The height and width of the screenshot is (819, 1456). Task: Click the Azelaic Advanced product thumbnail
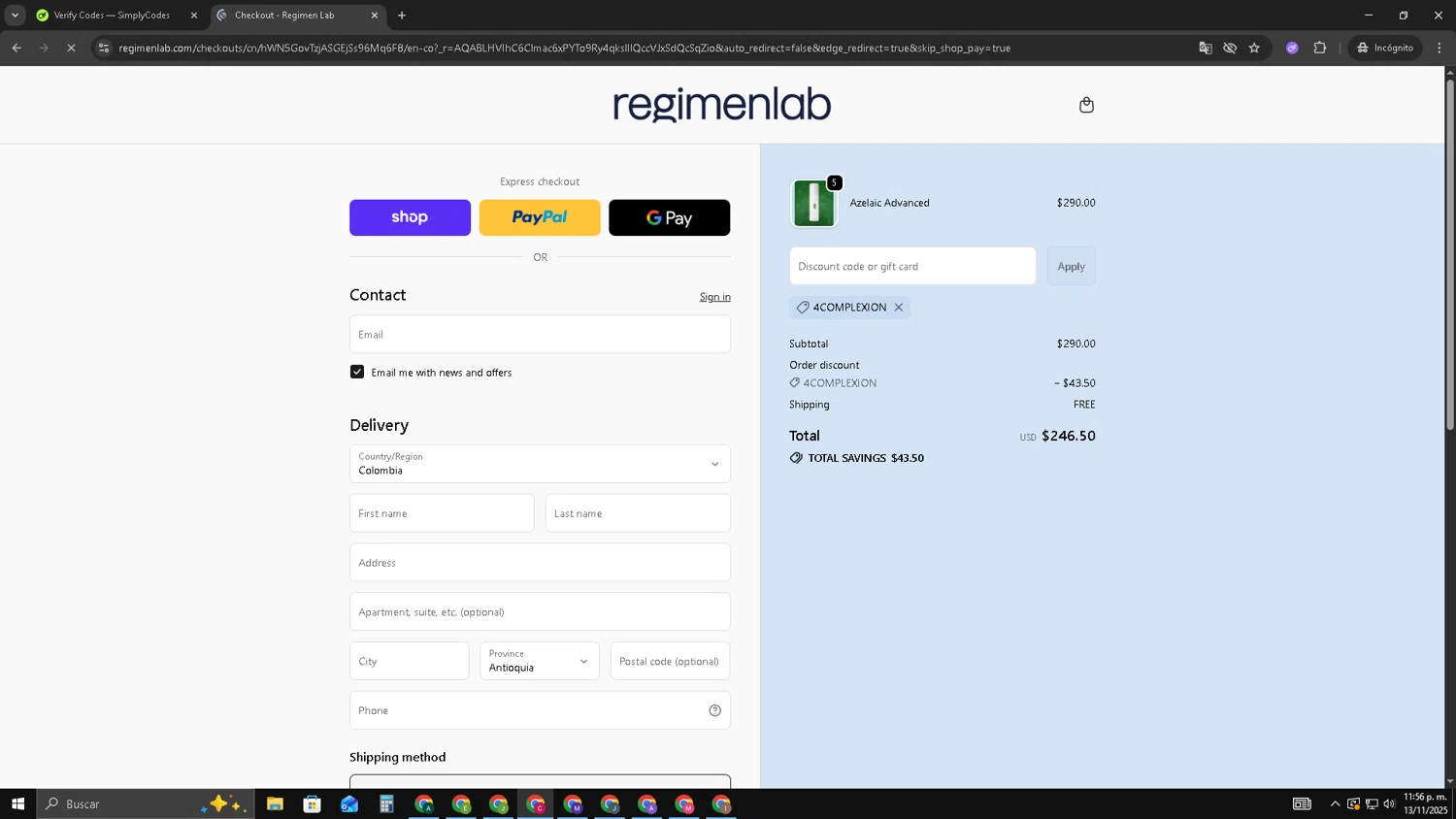(813, 203)
